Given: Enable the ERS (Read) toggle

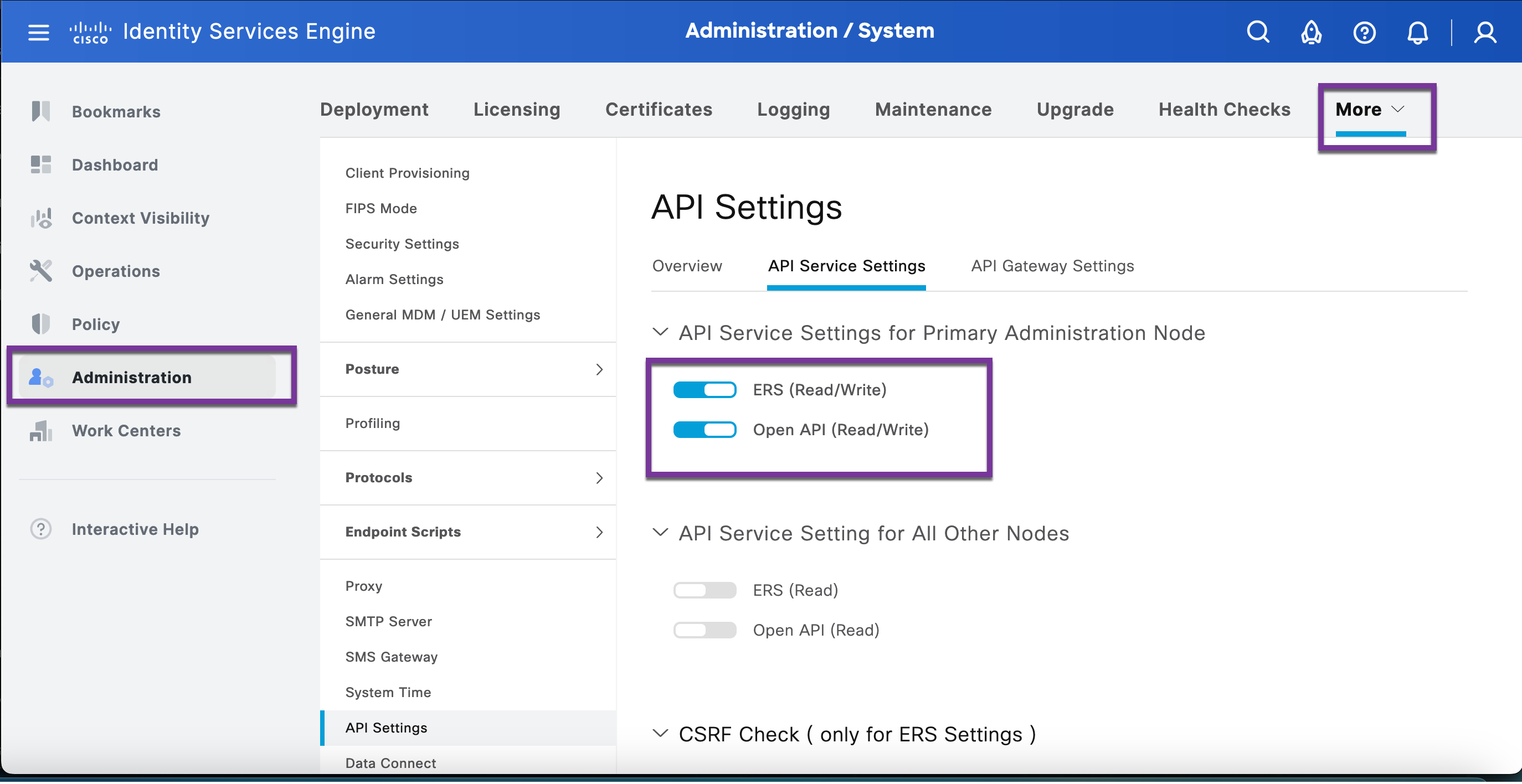Looking at the screenshot, I should pyautogui.click(x=705, y=590).
